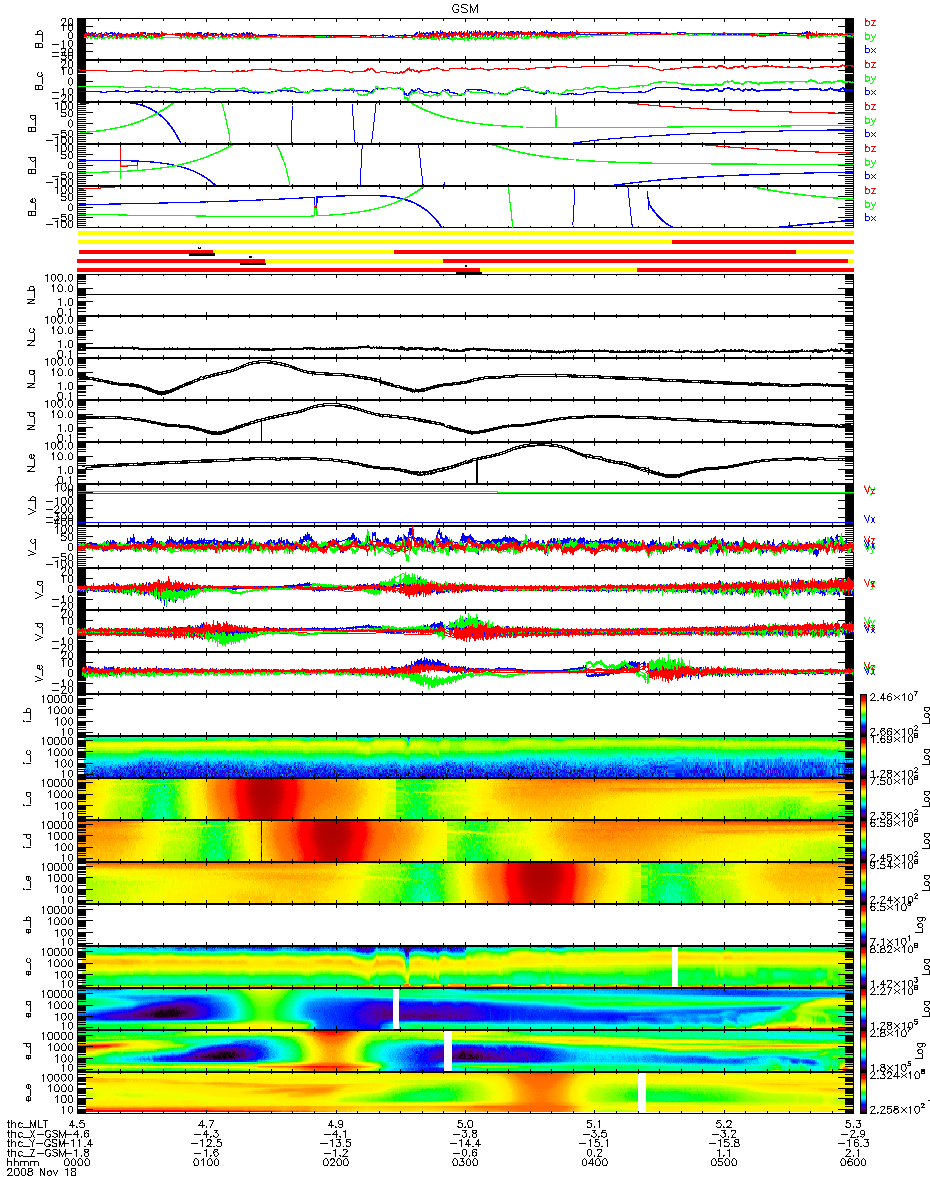Click the white data gap in e_e spectrogram
This screenshot has width=930, height=1200.
[642, 1093]
